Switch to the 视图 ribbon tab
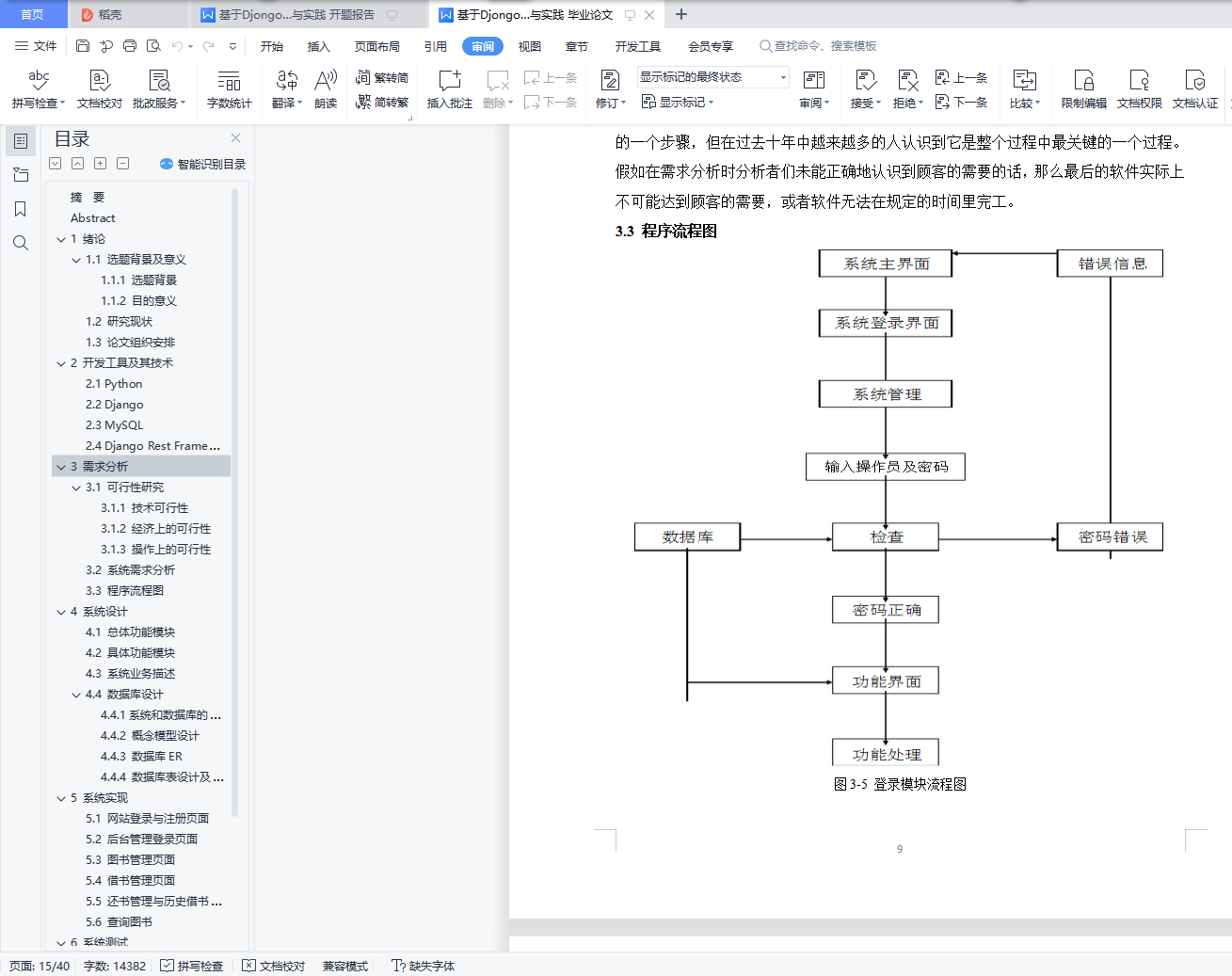 coord(530,46)
